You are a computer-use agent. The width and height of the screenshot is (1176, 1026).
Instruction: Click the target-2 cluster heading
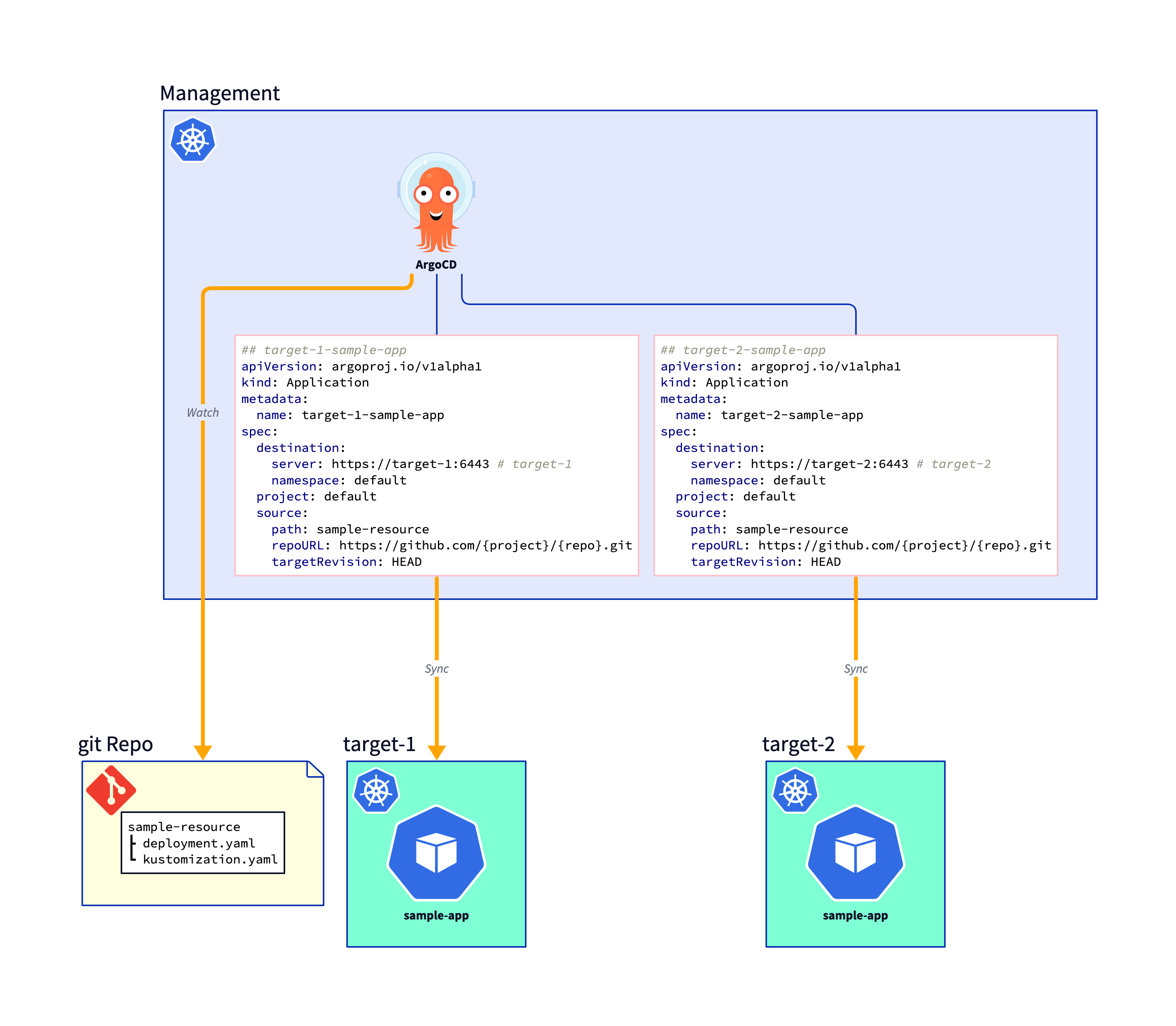[798, 744]
